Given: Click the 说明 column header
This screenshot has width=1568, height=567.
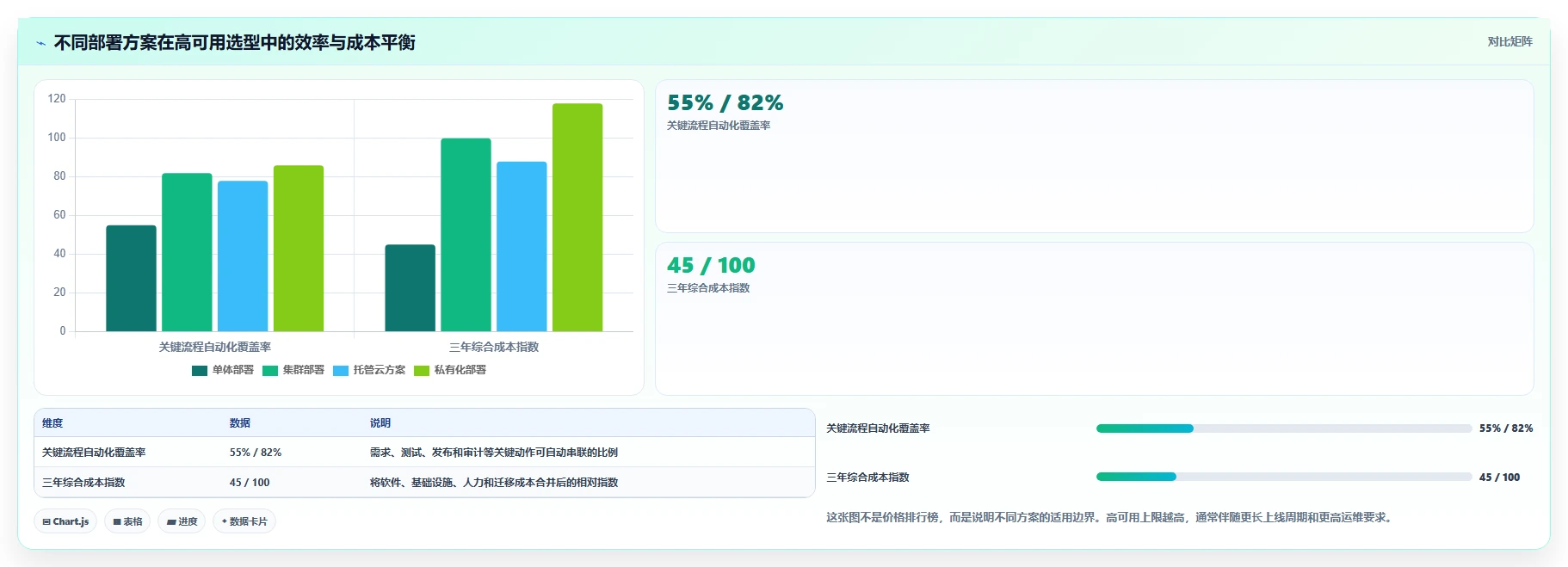Looking at the screenshot, I should 380,423.
